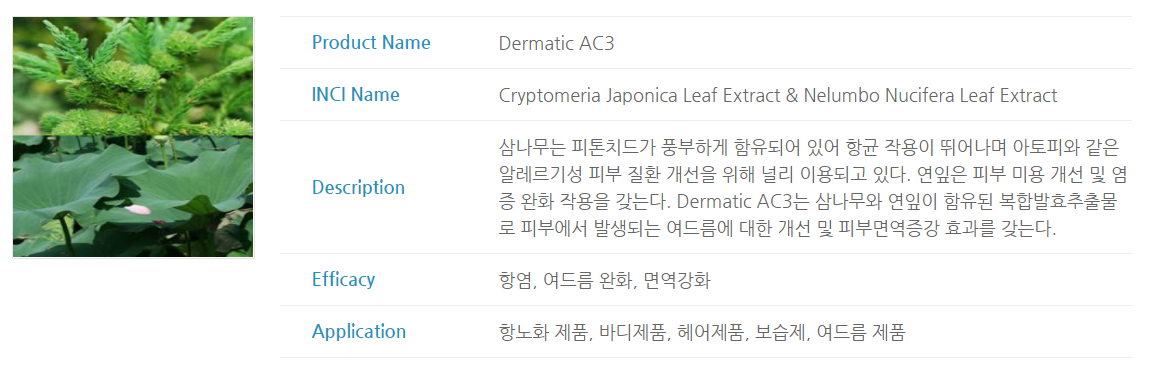Click the Product Name label
Screen dimensions: 1153x369
[371, 43]
